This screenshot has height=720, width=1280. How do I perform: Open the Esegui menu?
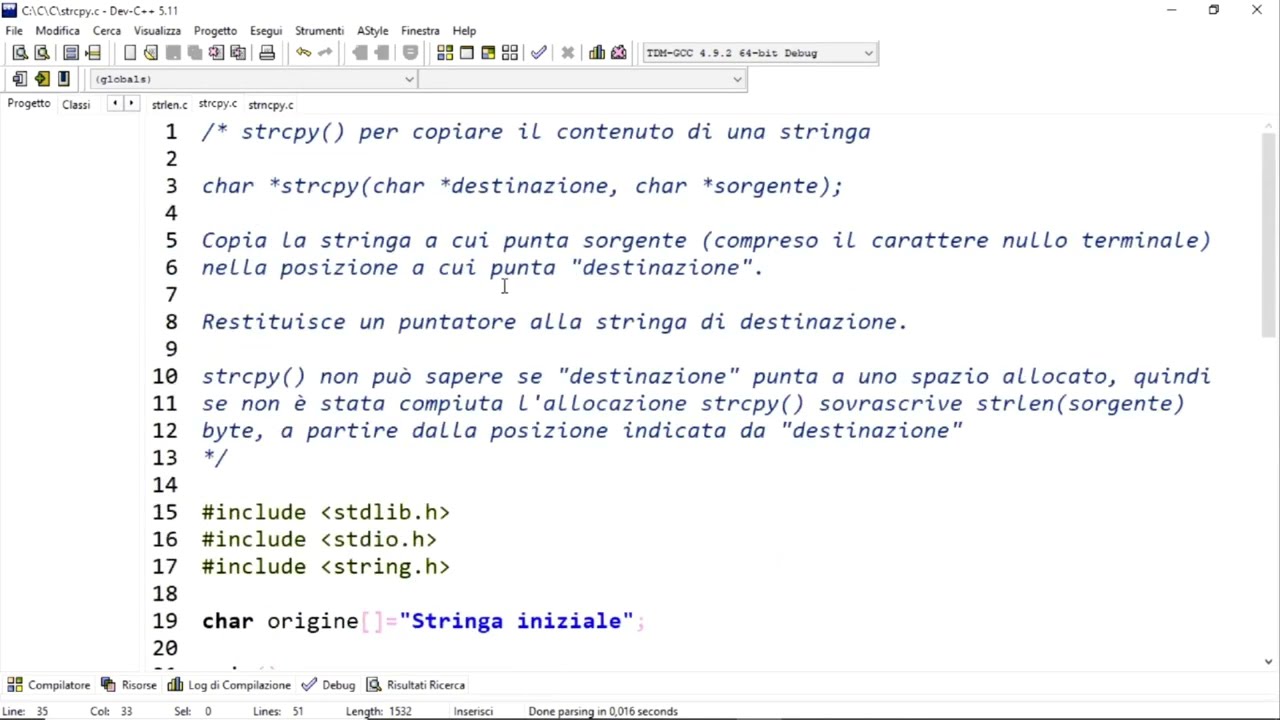coord(266,31)
